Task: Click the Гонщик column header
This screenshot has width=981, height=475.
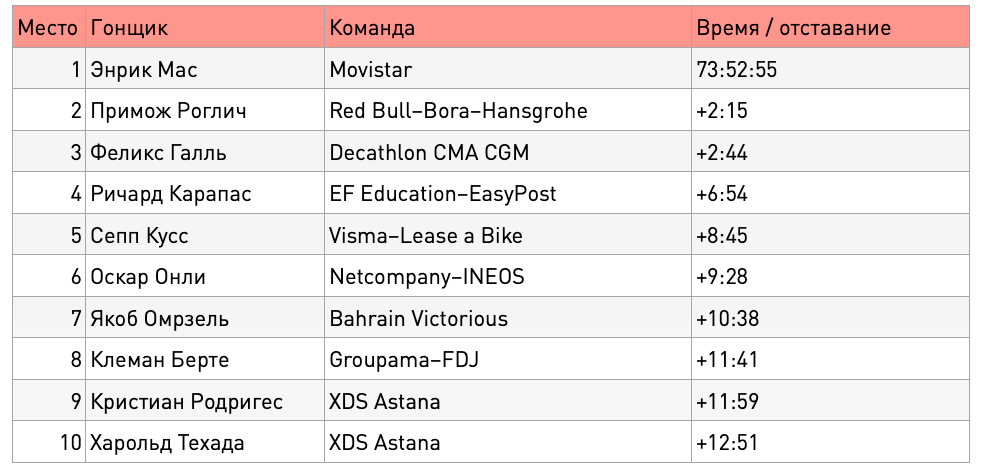Action: pos(205,28)
